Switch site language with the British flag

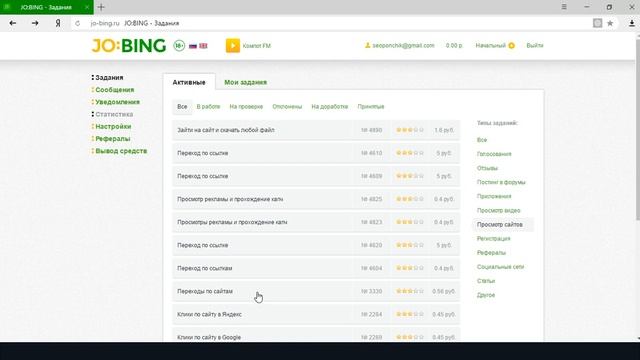tap(203, 46)
